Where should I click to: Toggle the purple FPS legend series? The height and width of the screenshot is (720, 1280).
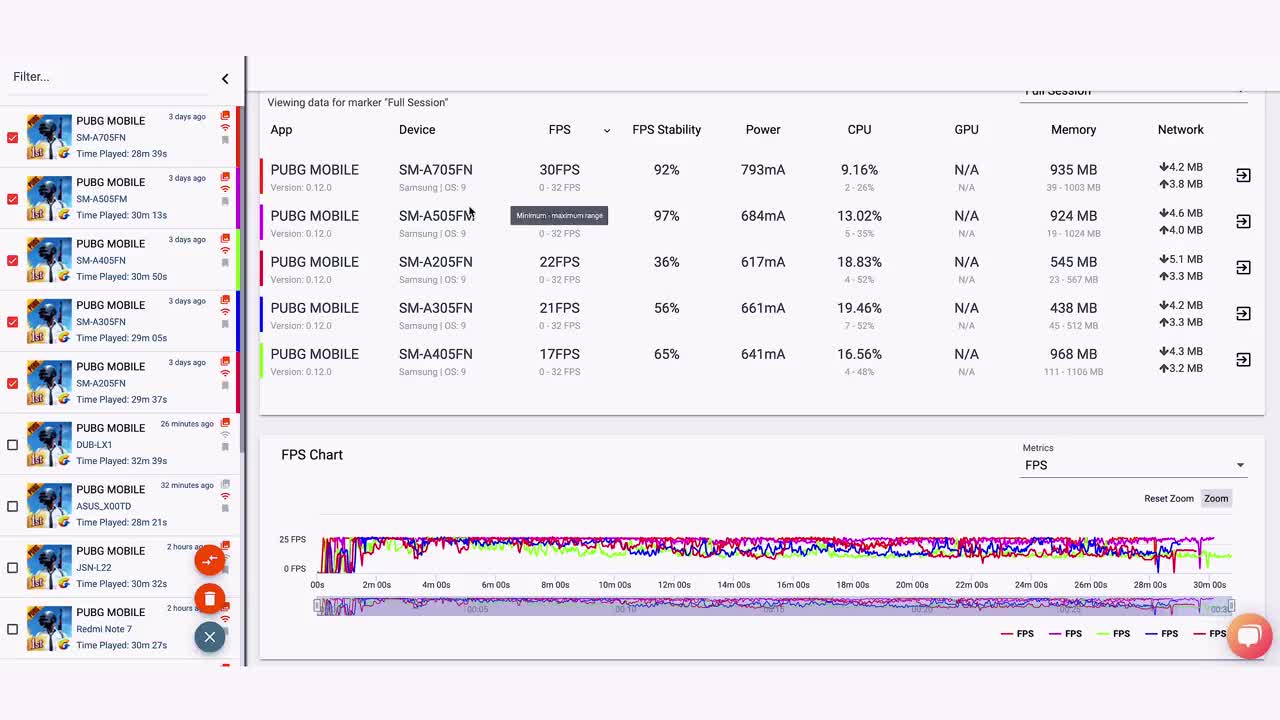coord(1065,634)
